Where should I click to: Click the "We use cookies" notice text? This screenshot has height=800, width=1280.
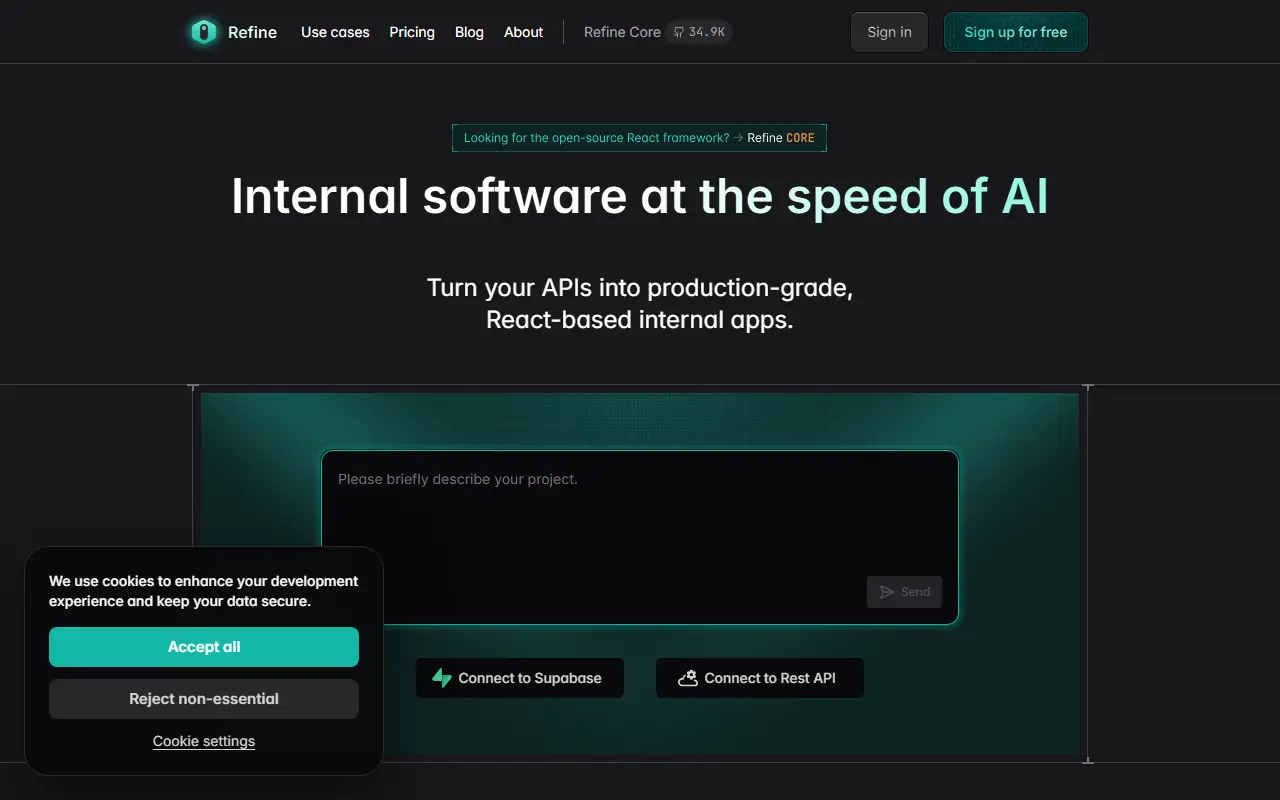click(204, 591)
